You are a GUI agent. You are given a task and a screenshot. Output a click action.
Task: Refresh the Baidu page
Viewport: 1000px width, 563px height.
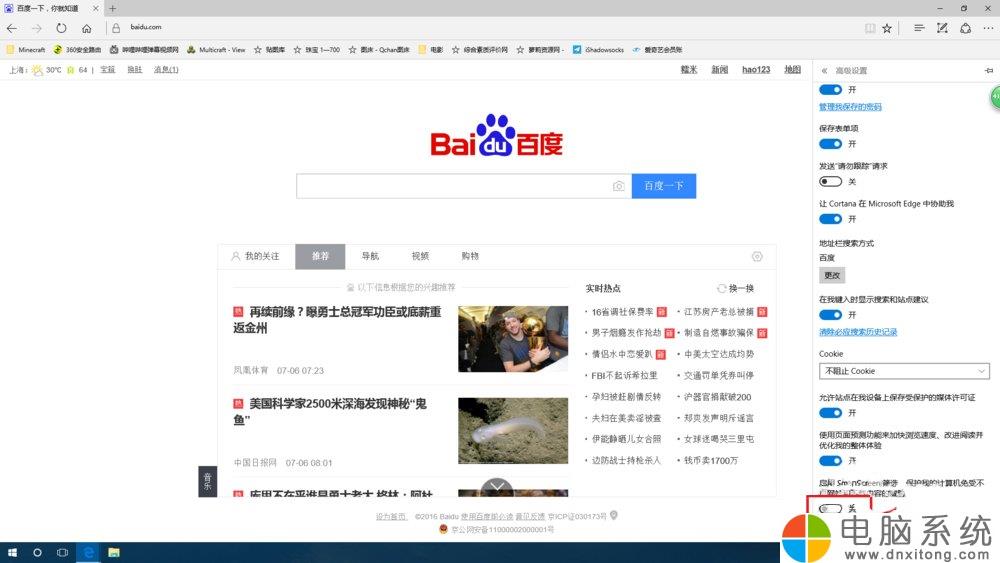pos(61,28)
